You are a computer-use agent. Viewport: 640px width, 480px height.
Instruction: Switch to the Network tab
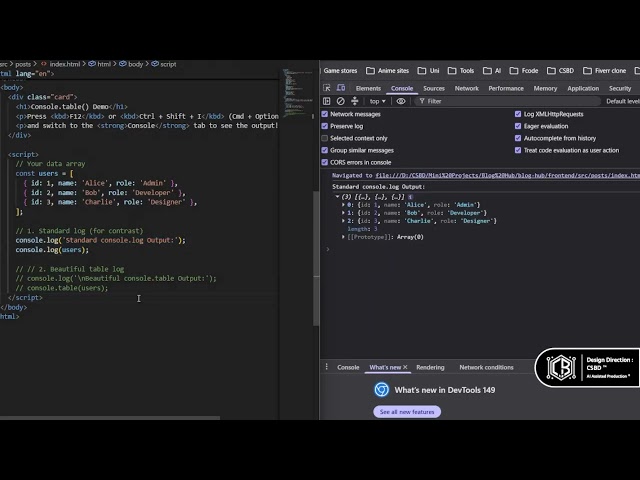pyautogui.click(x=467, y=88)
